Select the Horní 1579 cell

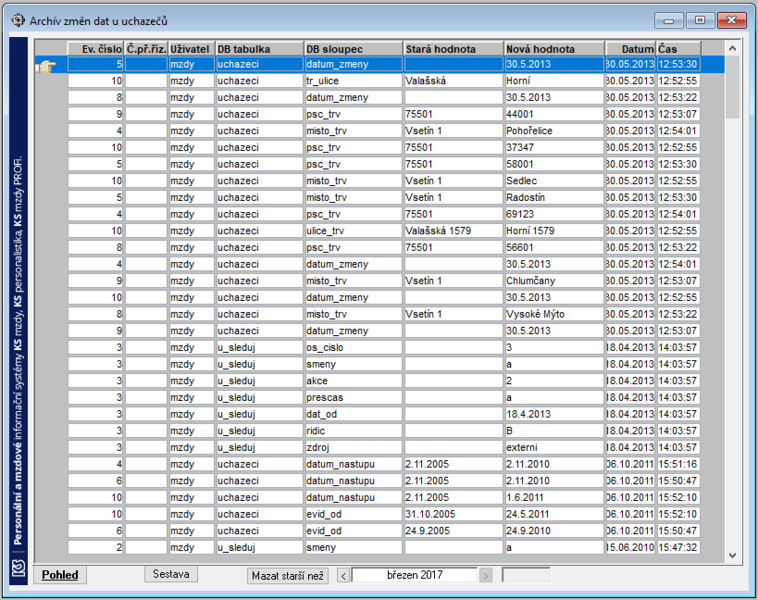coord(554,231)
